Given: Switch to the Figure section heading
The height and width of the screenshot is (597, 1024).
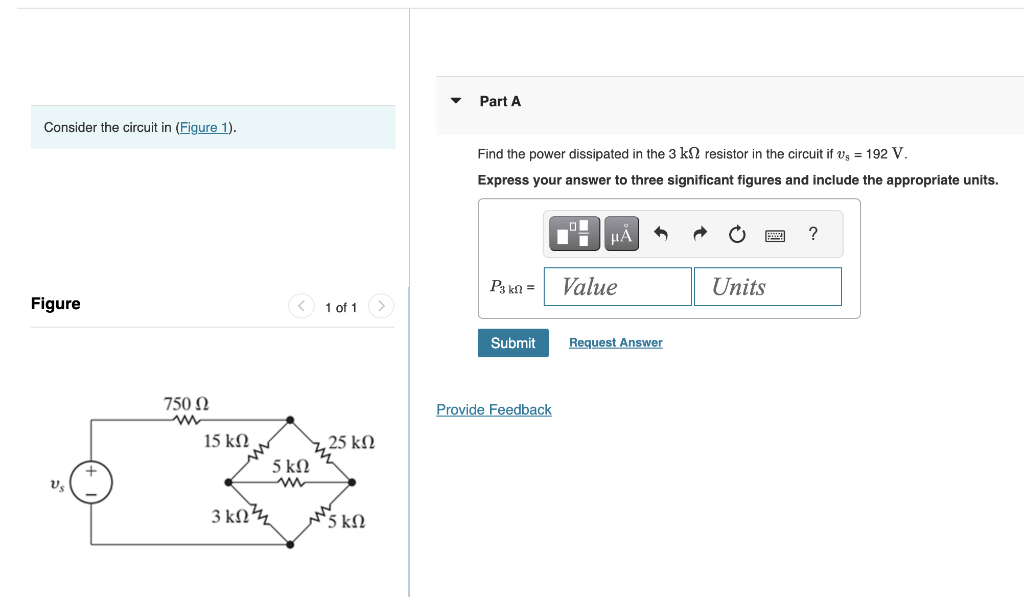Looking at the screenshot, I should click(55, 304).
